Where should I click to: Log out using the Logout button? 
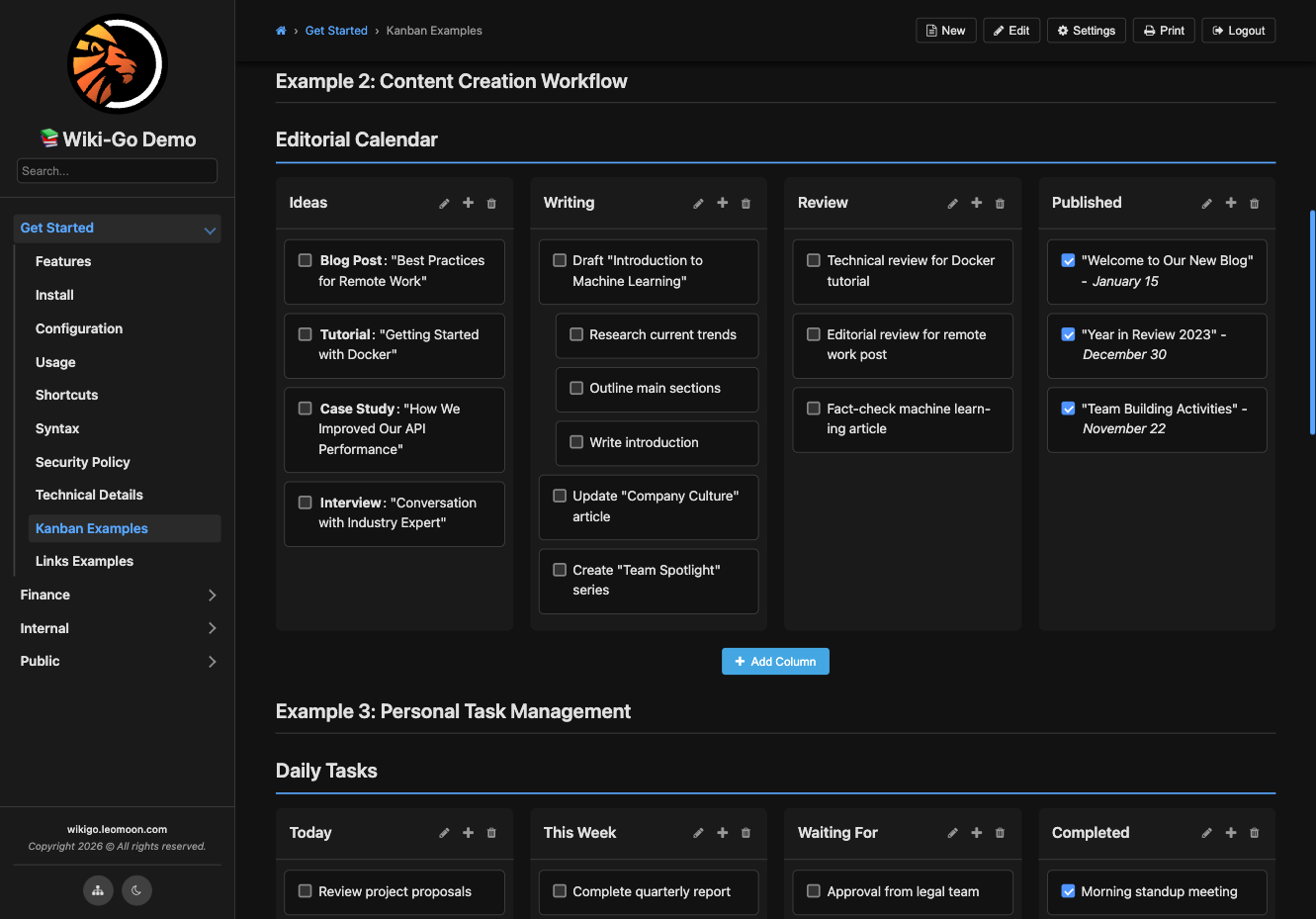[1239, 31]
